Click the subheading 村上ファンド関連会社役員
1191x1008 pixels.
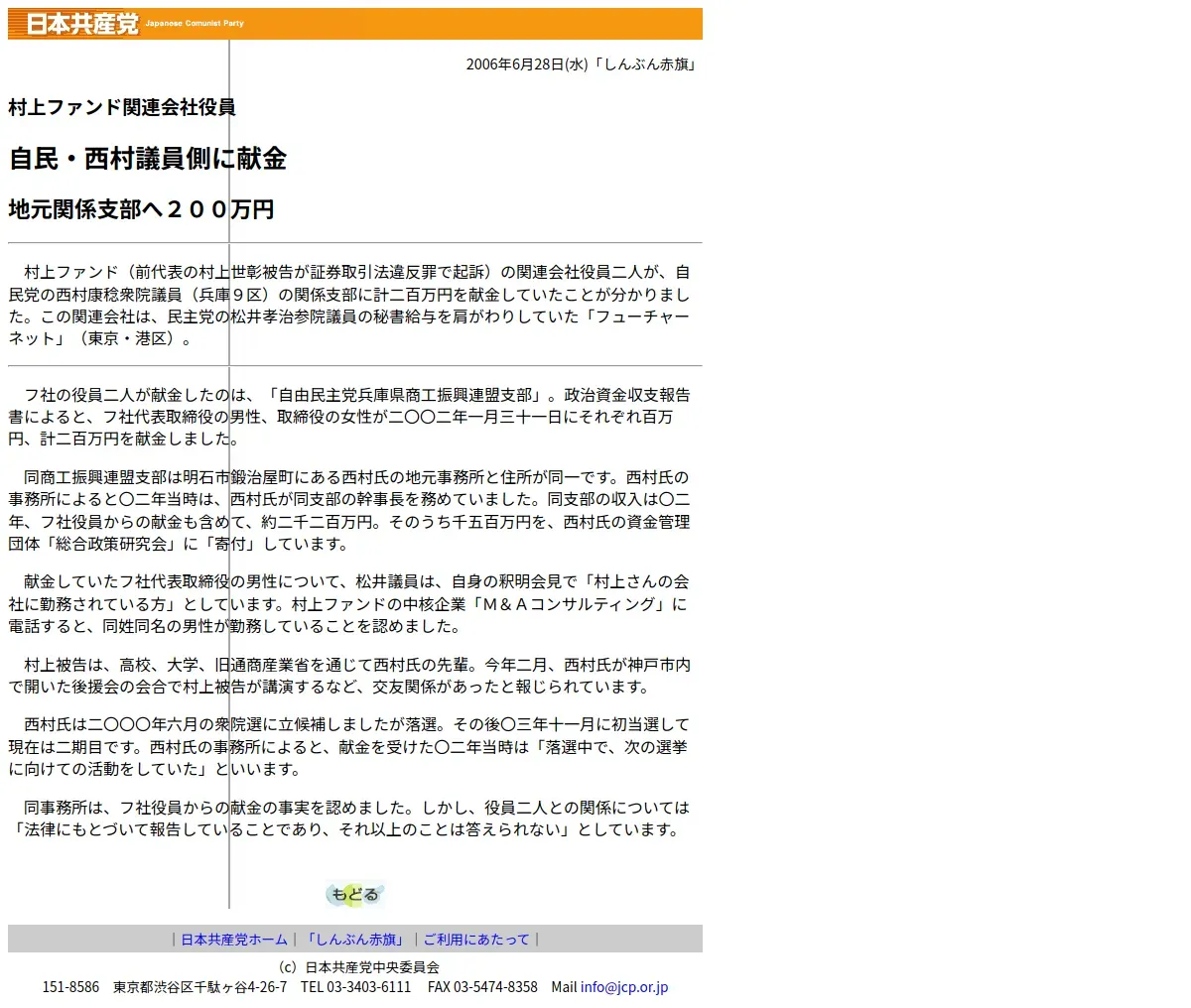(122, 107)
